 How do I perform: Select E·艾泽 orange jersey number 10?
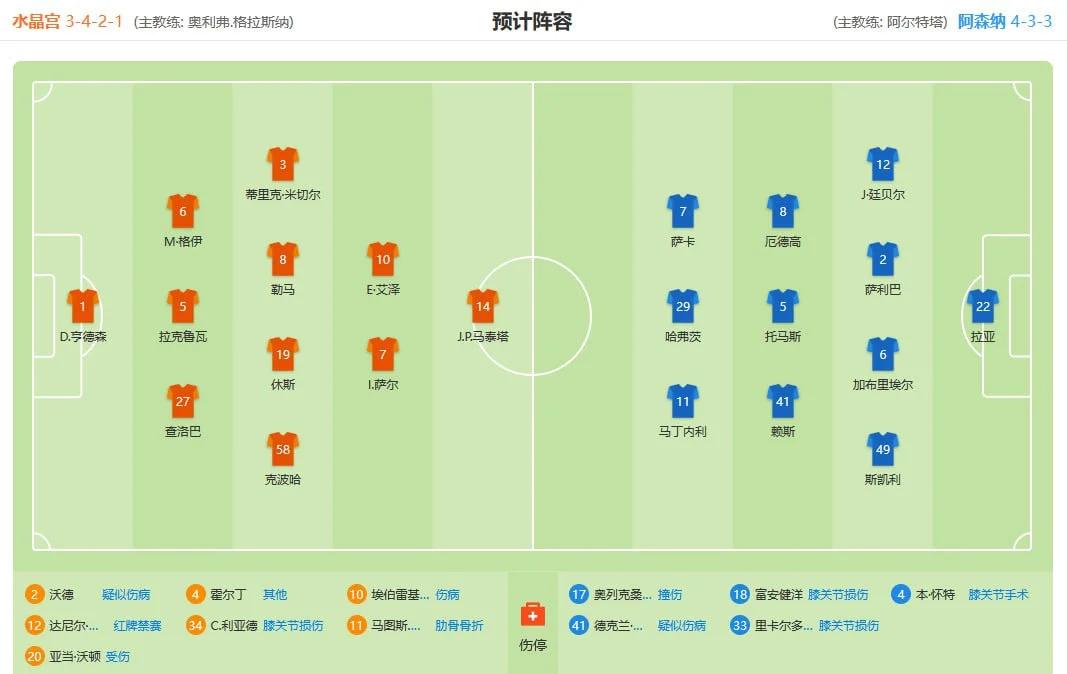click(x=382, y=259)
